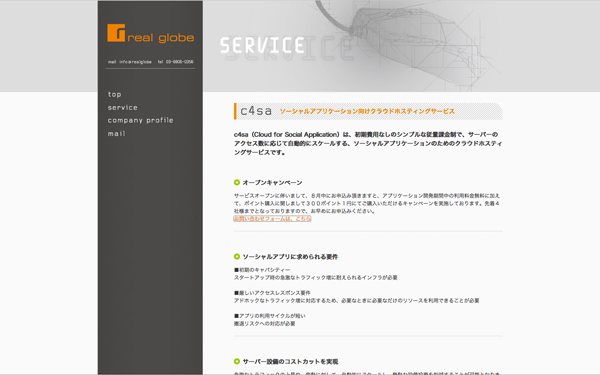Click the mail info address in sidebar
Image resolution: width=600 pixels, height=375 pixels.
click(130, 62)
